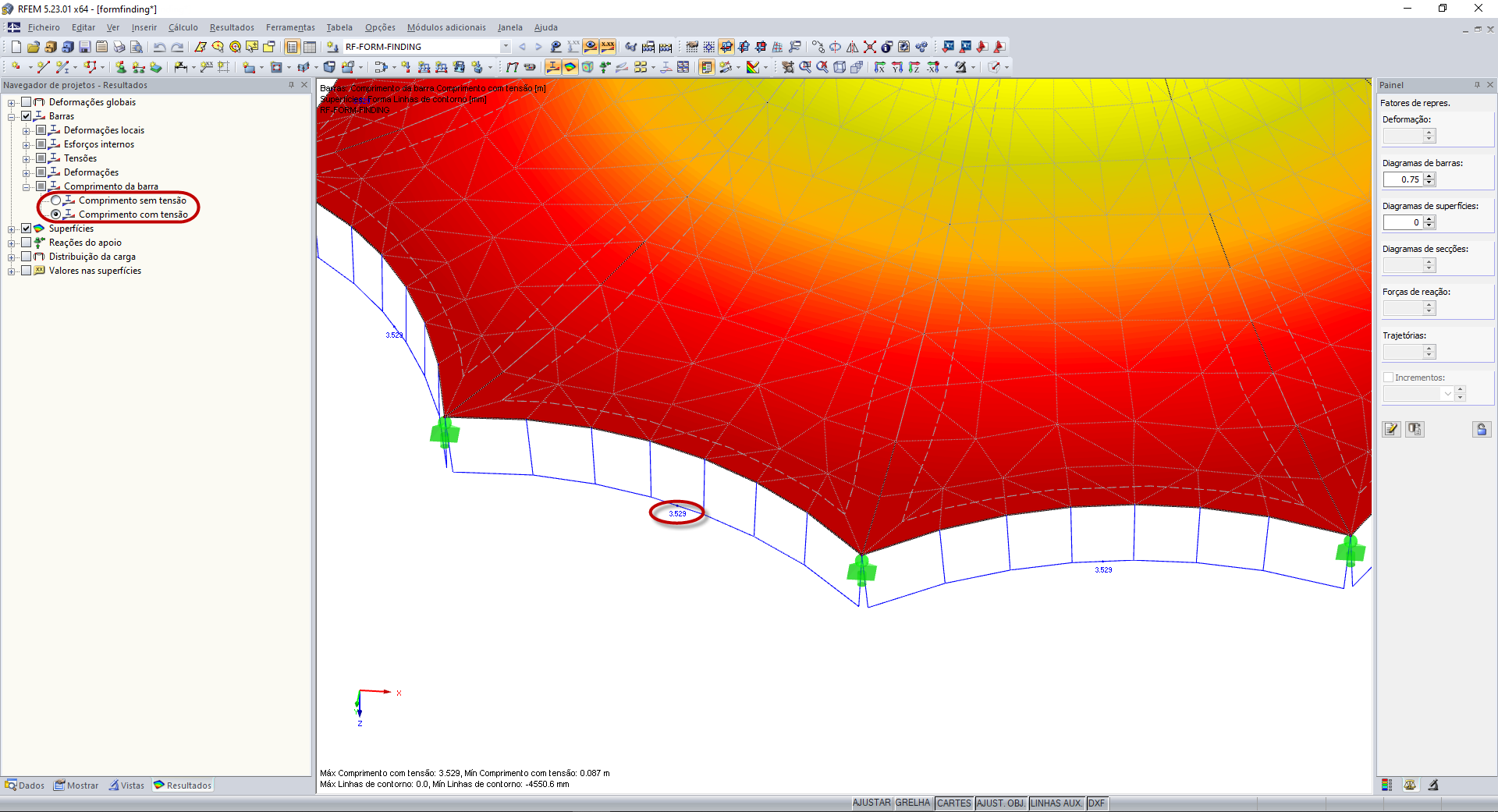Toggle DXF in the status bar

point(1096,803)
